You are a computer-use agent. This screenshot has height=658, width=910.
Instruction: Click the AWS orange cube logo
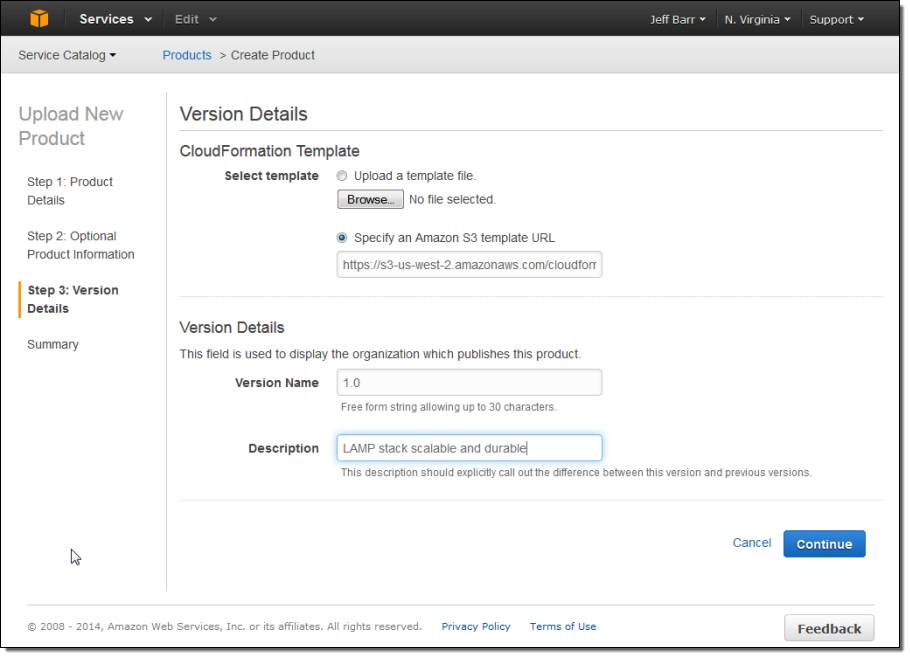click(39, 19)
